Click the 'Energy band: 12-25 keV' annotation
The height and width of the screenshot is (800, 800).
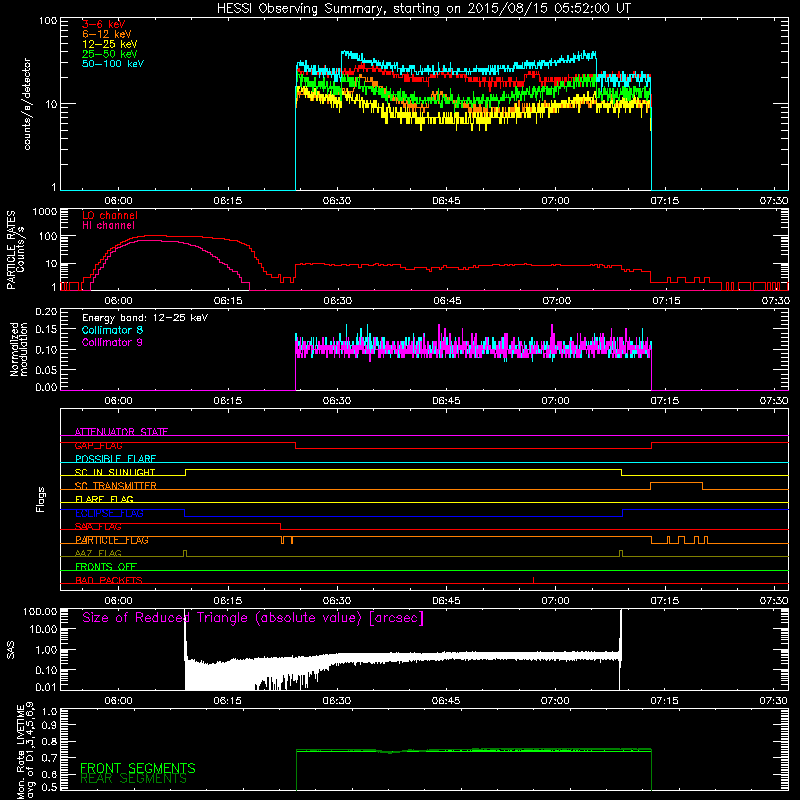point(145,318)
